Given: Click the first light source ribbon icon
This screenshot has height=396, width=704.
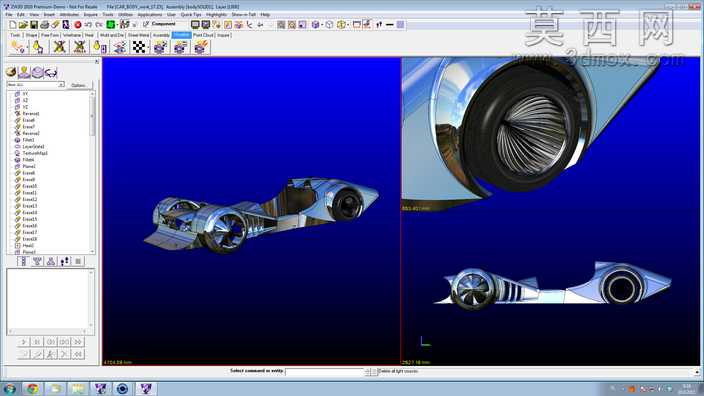Looking at the screenshot, I should (18, 47).
